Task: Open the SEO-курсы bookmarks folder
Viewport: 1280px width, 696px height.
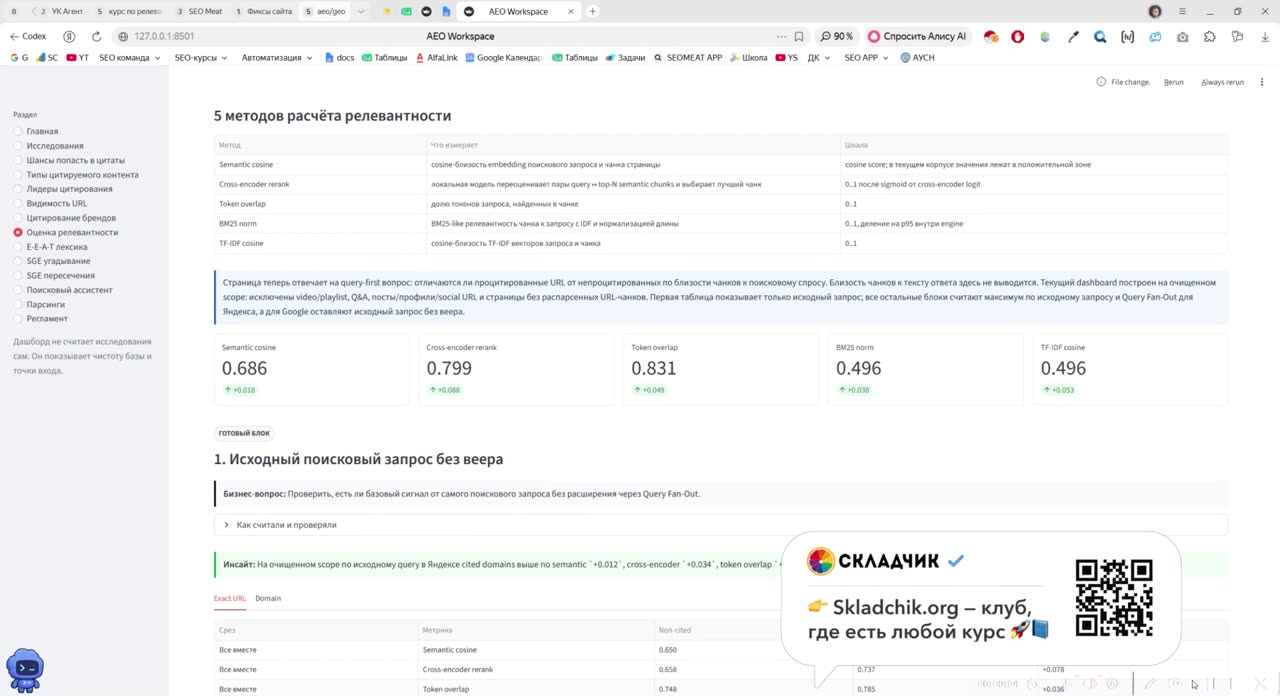Action: tap(200, 58)
